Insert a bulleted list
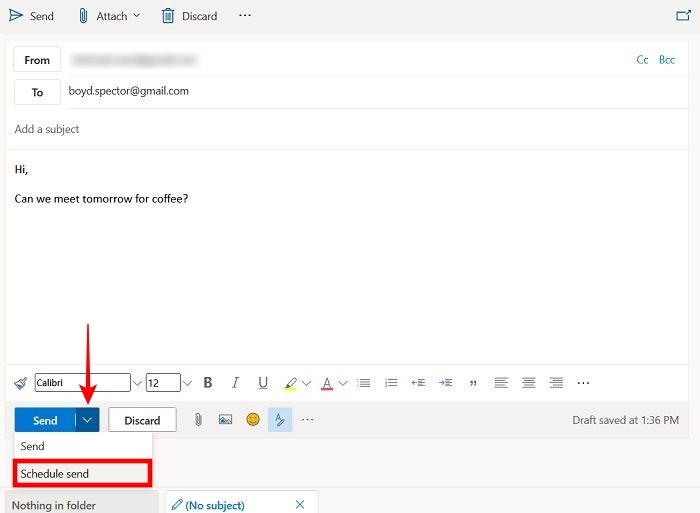 (x=364, y=383)
